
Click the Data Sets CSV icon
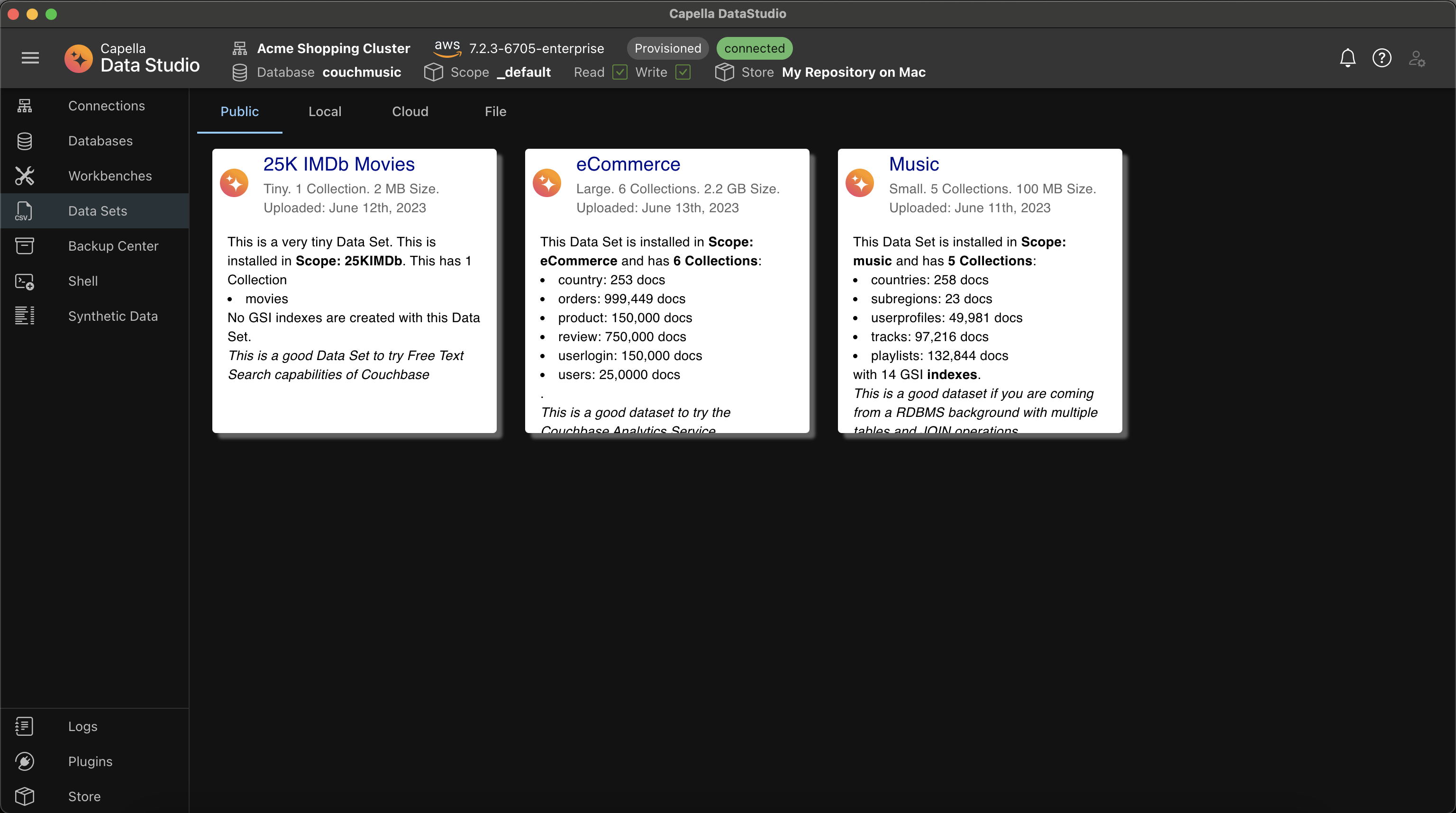[24, 211]
